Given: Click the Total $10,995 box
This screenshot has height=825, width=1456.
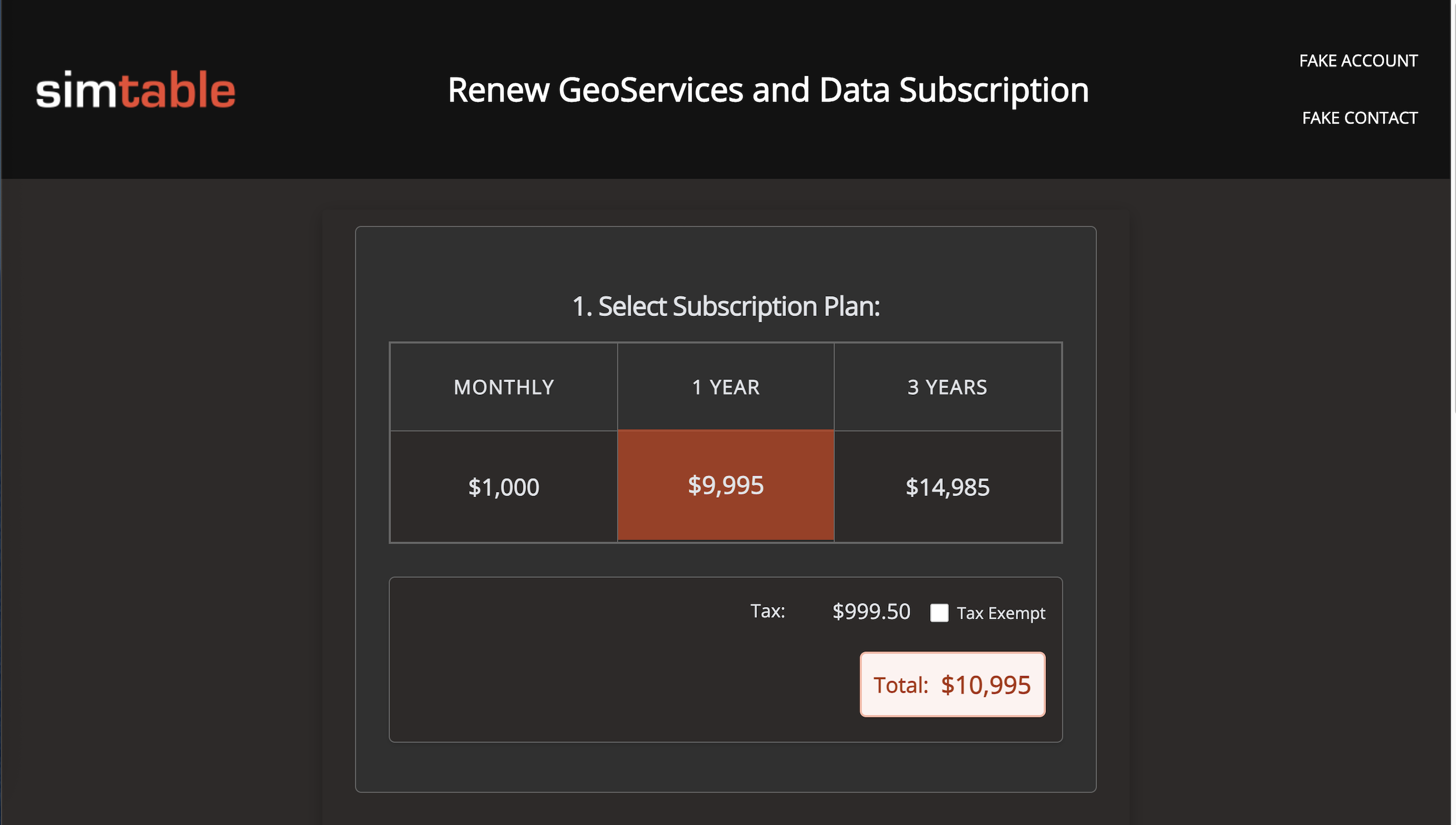Looking at the screenshot, I should coord(952,685).
